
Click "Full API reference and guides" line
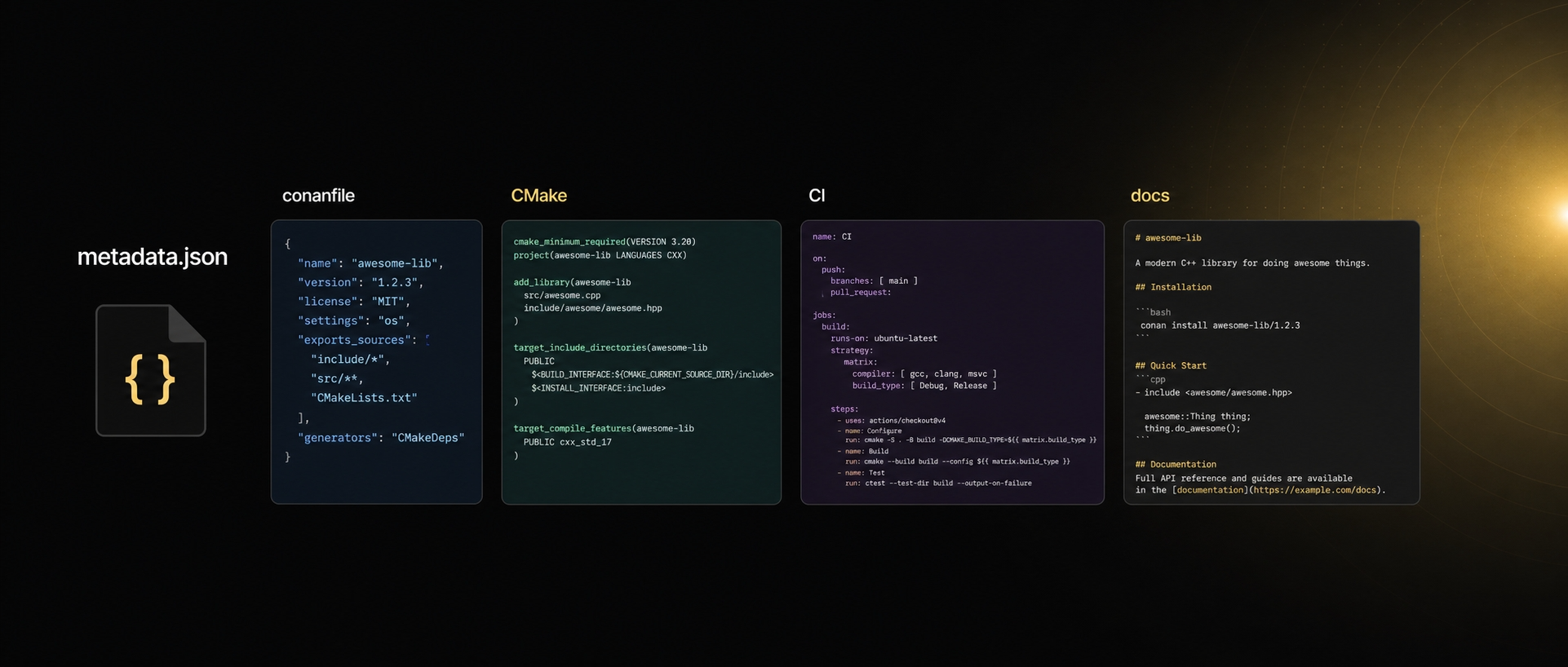(x=1244, y=479)
